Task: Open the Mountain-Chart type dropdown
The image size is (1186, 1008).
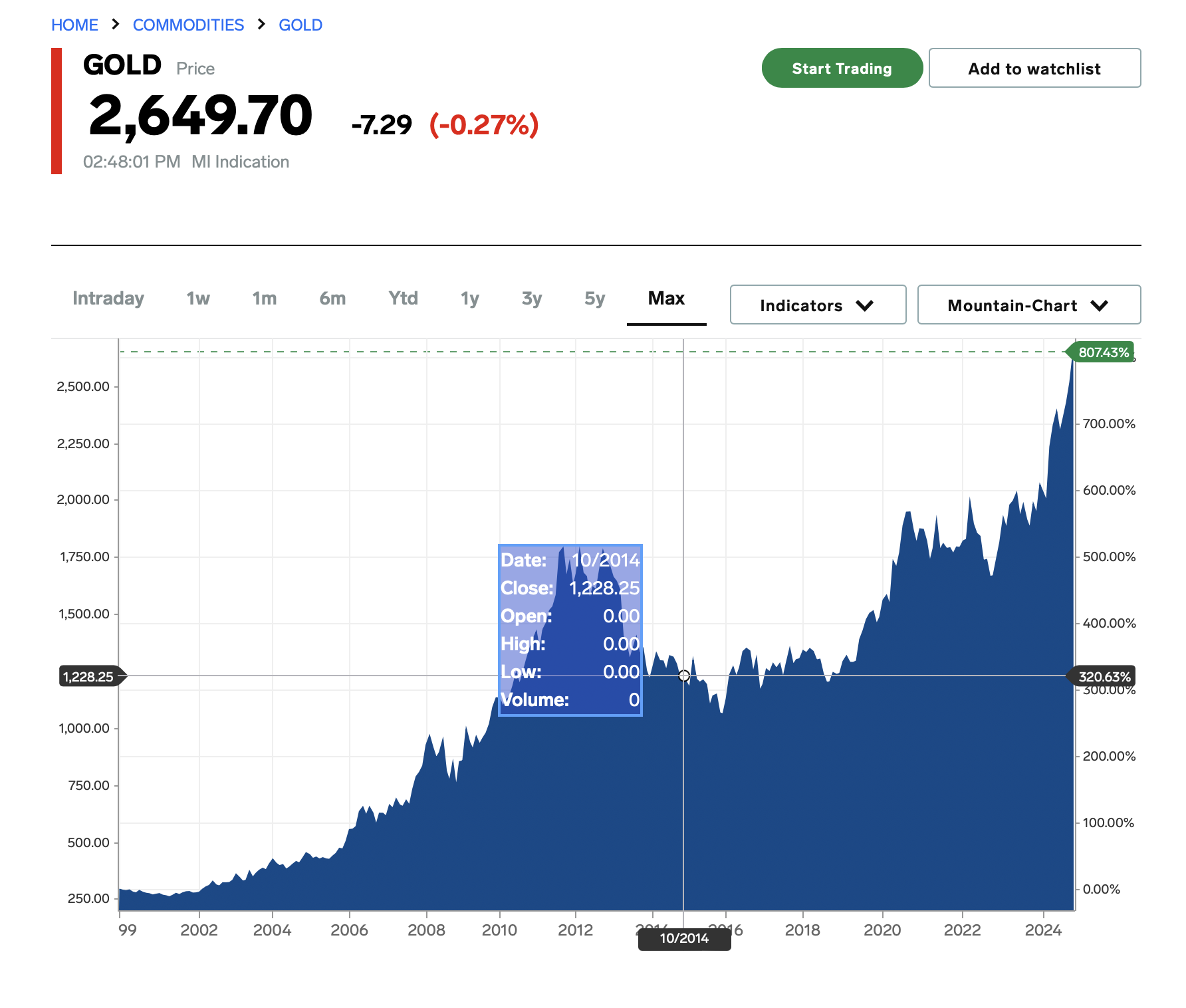Action: click(x=1028, y=305)
